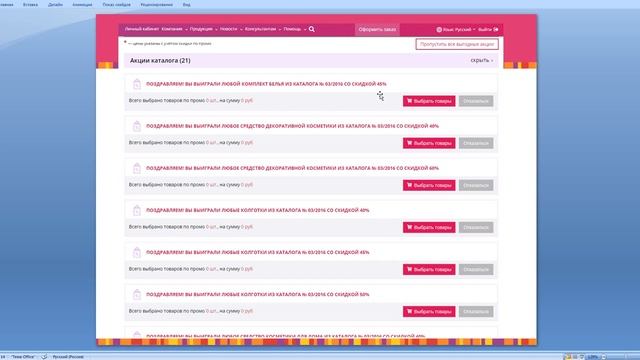
Task: Open the Продукция dropdown menu
Action: [x=203, y=29]
